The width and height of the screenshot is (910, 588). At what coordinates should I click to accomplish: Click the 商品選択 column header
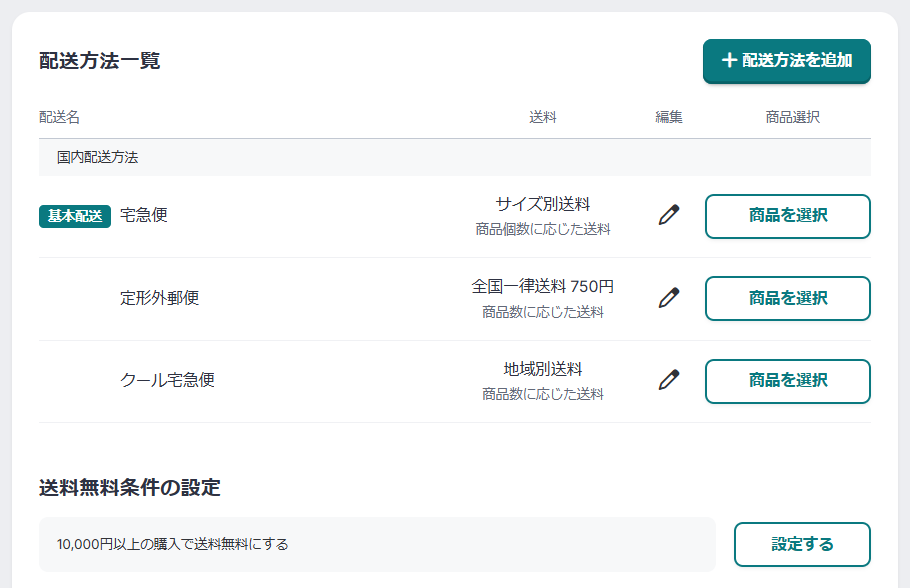[792, 117]
